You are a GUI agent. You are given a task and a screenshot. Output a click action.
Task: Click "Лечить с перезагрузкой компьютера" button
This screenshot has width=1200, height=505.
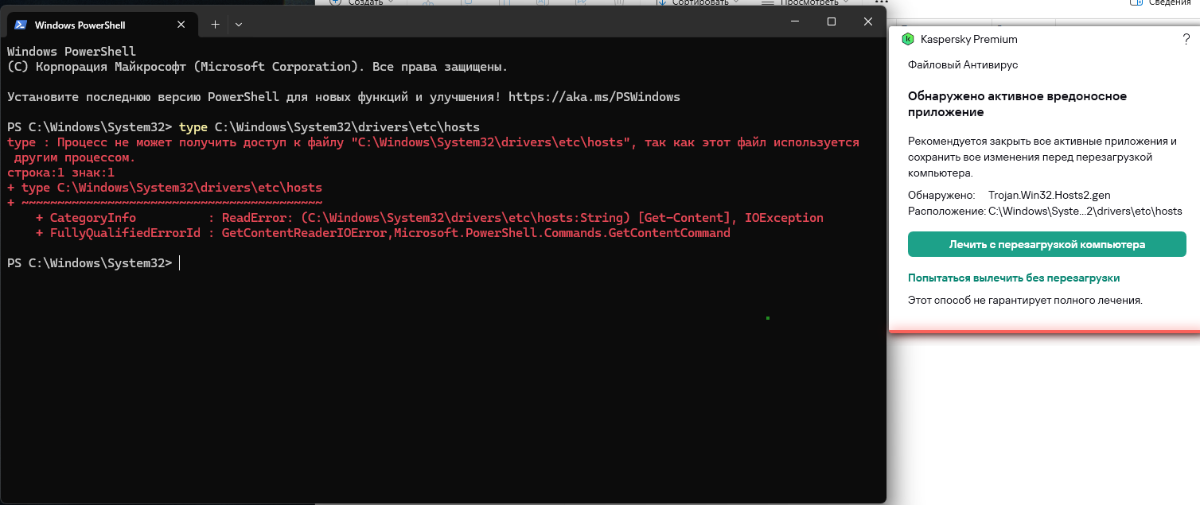pyautogui.click(x=1046, y=244)
